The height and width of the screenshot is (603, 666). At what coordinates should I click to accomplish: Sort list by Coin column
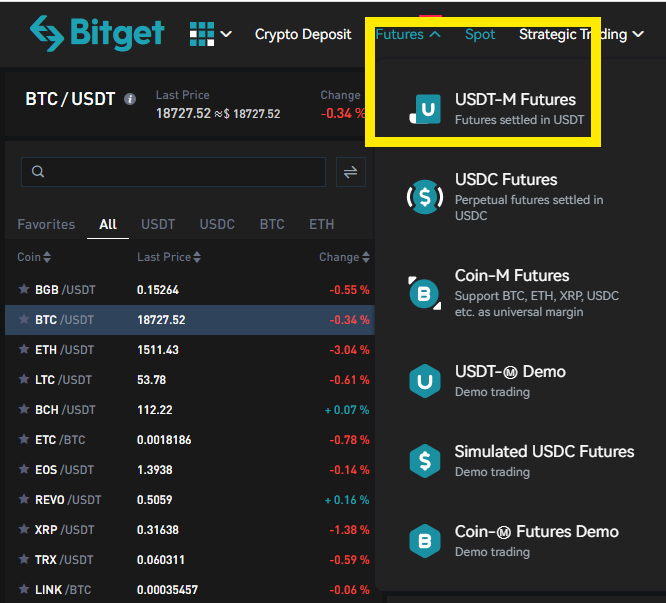34,257
